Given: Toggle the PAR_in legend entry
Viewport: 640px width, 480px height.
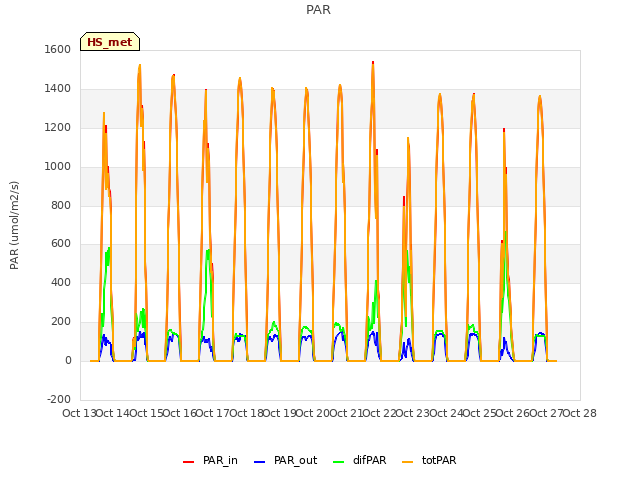Looking at the screenshot, I should coord(210,460).
